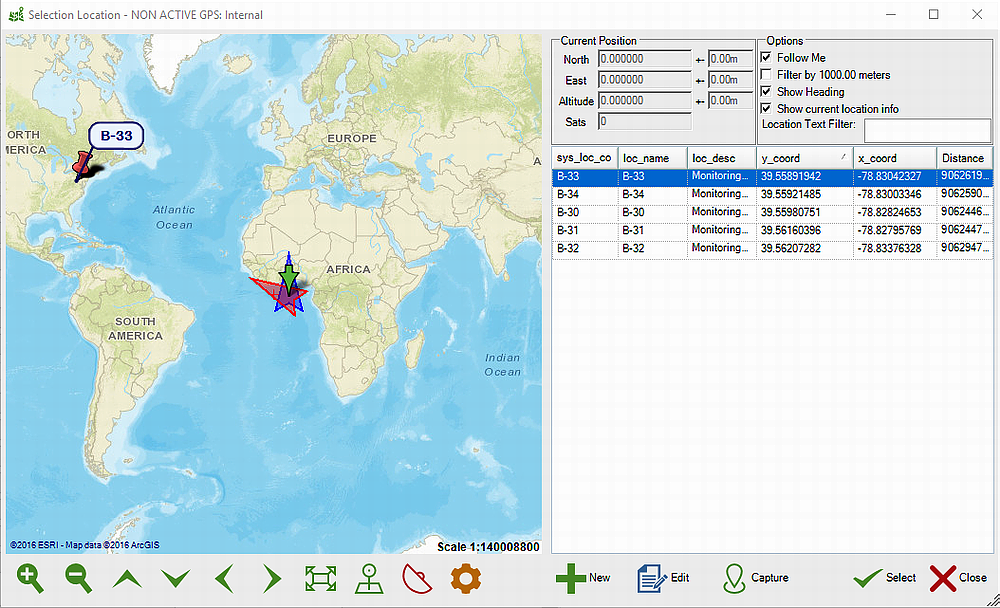Close the Selection Location dialog
The image size is (1000, 608).
(960, 577)
